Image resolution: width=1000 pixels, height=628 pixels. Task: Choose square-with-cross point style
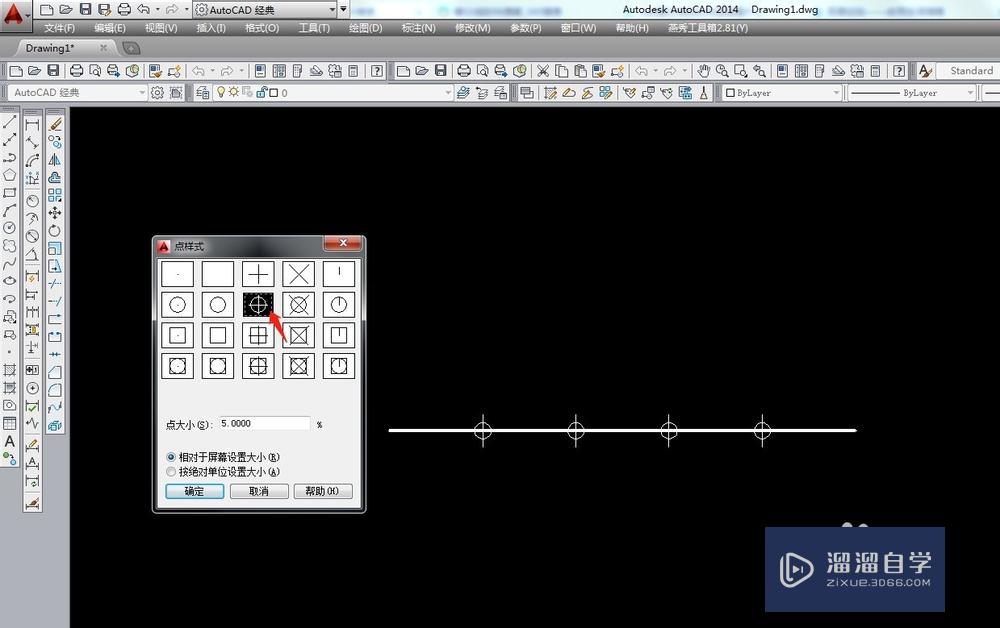(258, 335)
